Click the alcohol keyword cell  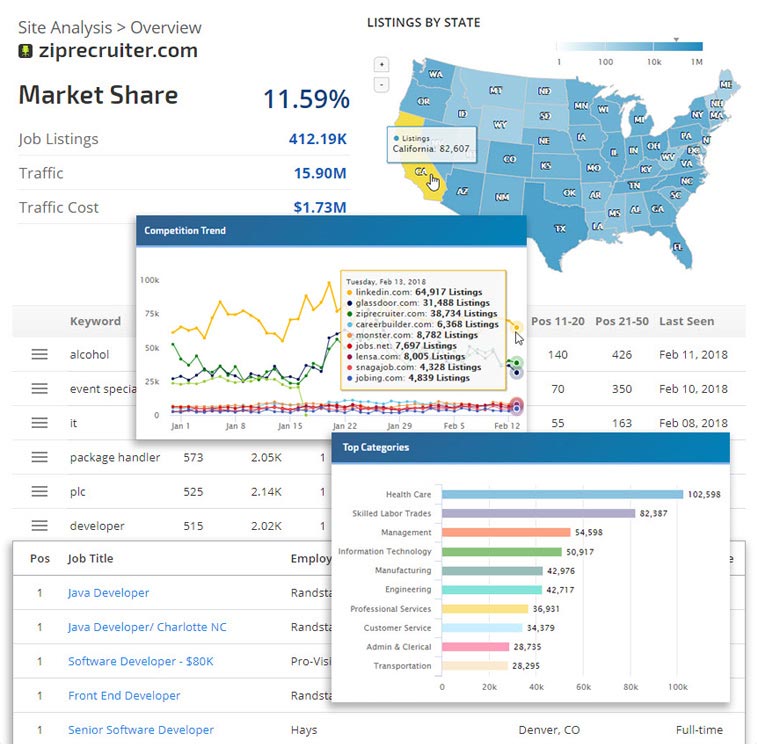point(89,354)
